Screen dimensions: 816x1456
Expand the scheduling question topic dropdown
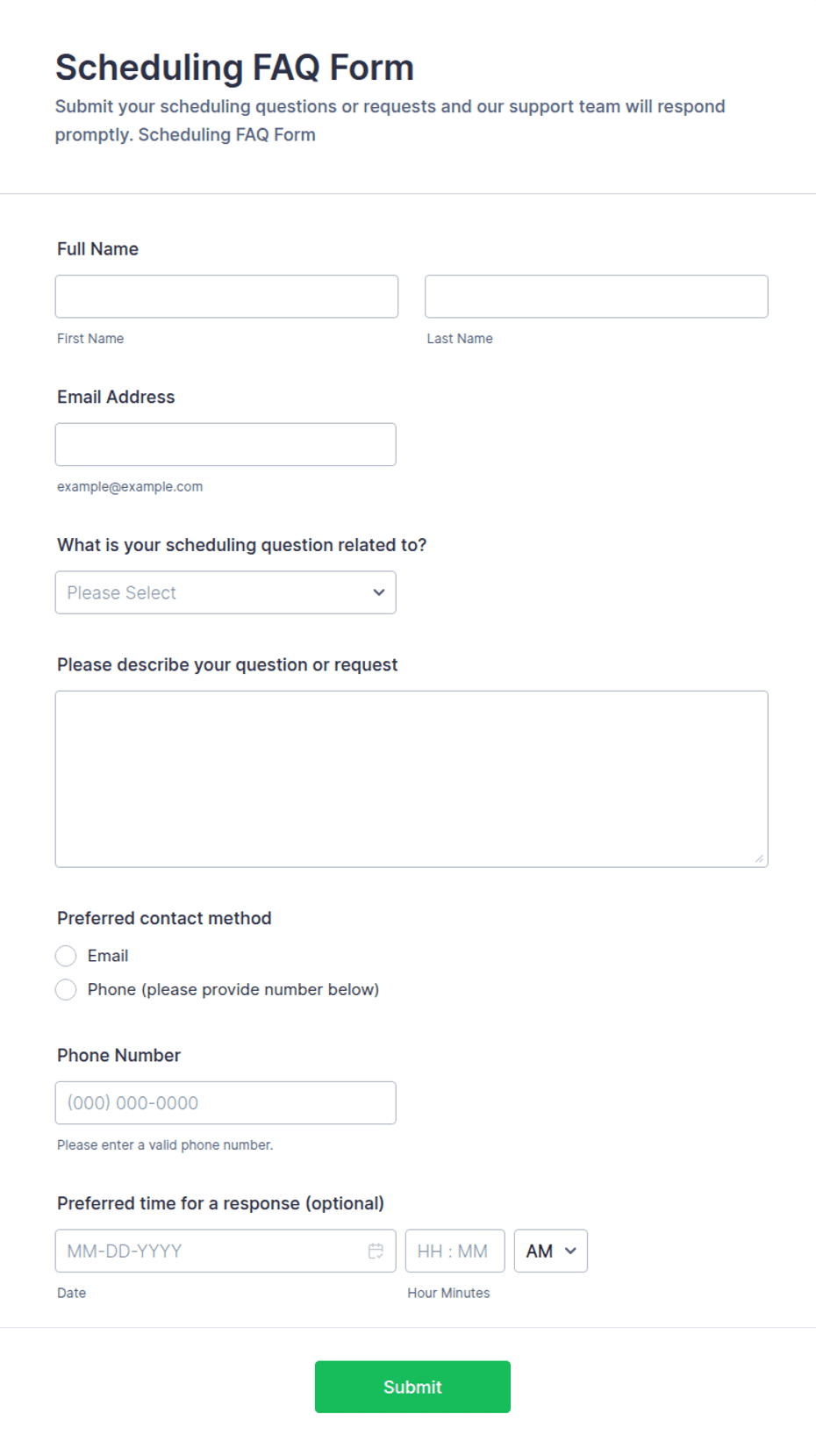pyautogui.click(x=225, y=592)
